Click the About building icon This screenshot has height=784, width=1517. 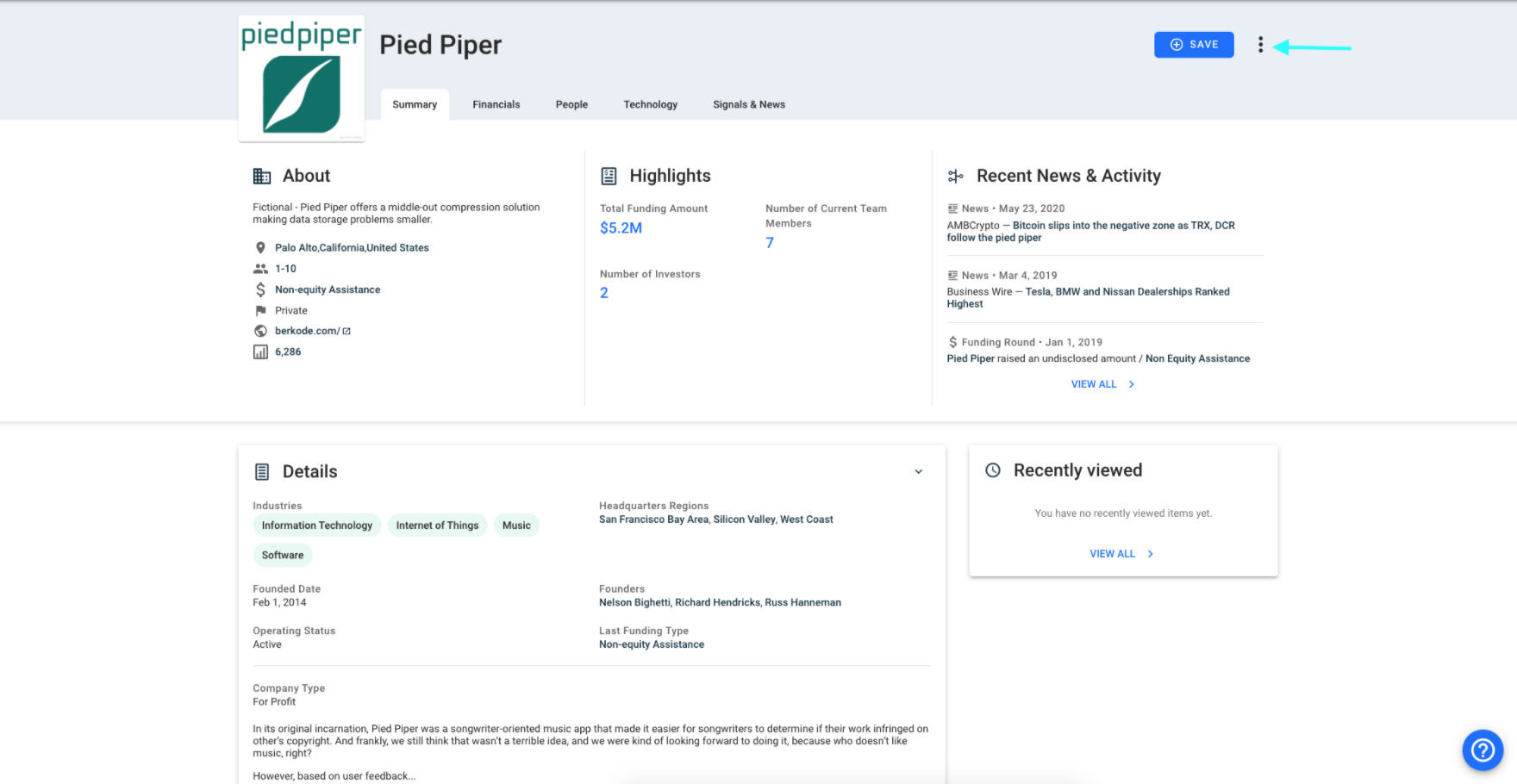[x=261, y=176]
